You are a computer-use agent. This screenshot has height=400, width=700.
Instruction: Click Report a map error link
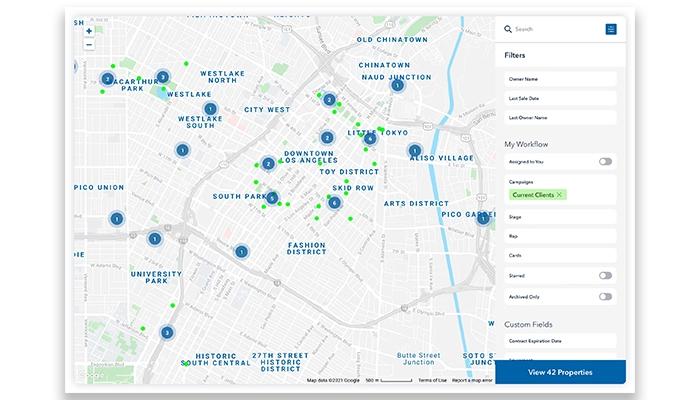[472, 380]
